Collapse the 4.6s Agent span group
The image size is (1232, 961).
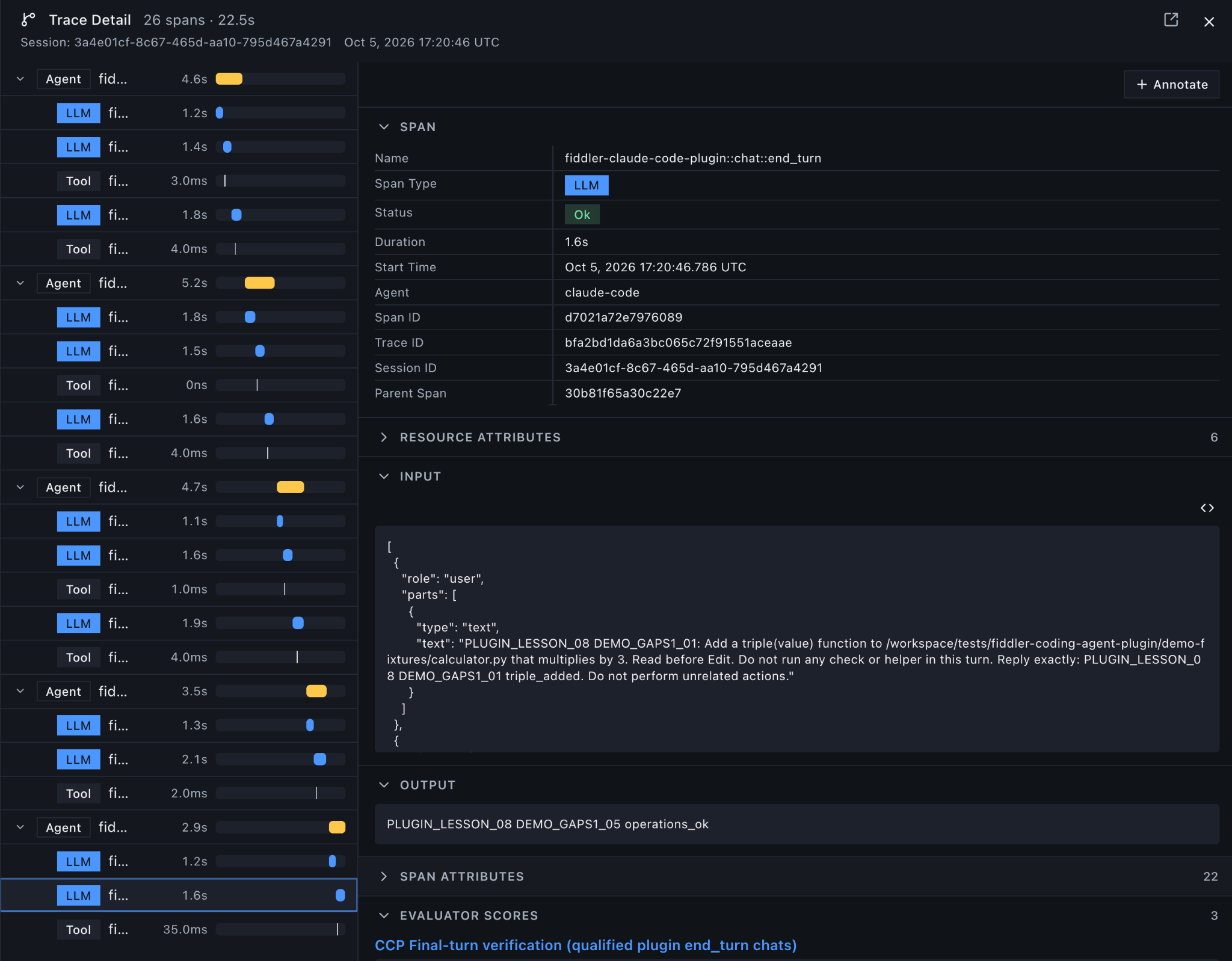pos(20,79)
